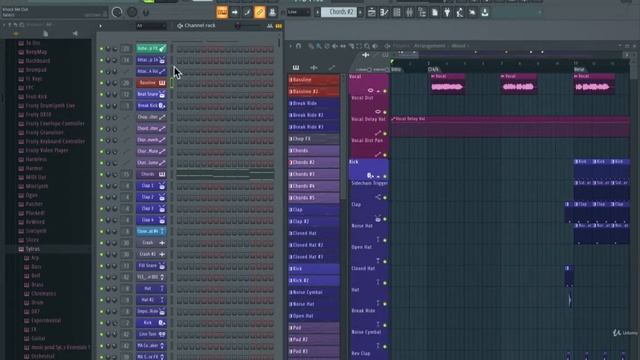Viewport: 640px width, 360px height.
Task: Click the keyboard icon on the Chords channel
Action: 162,174
